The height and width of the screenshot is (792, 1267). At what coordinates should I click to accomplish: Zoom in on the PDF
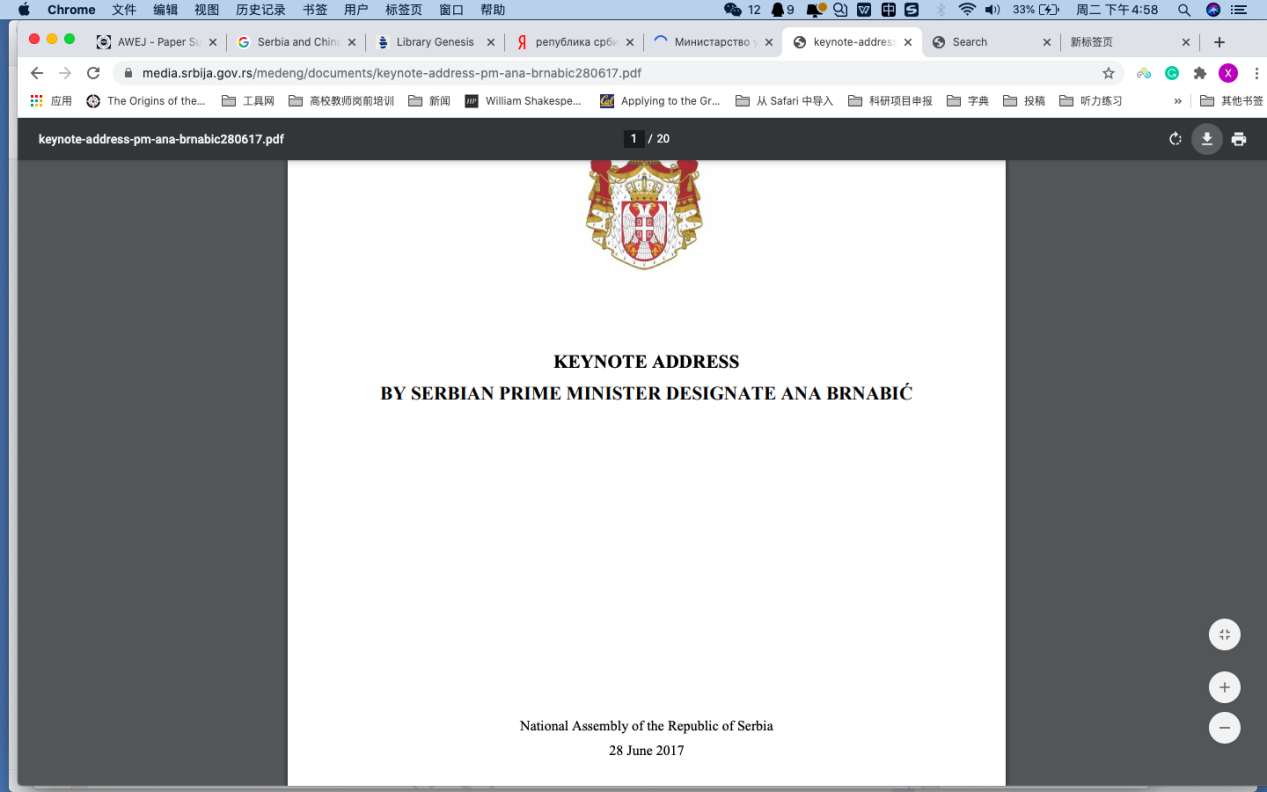coord(1224,688)
